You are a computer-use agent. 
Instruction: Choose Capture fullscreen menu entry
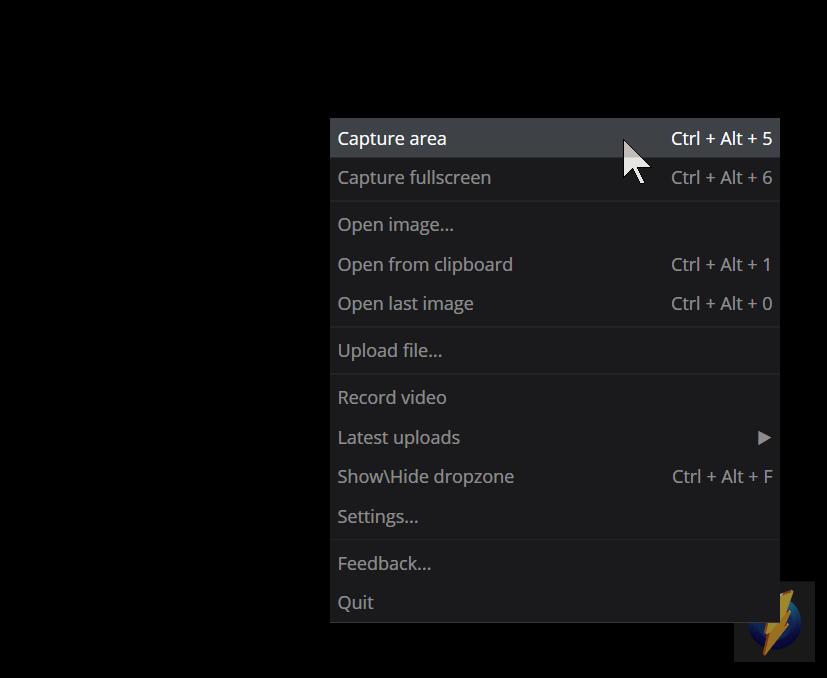414,178
